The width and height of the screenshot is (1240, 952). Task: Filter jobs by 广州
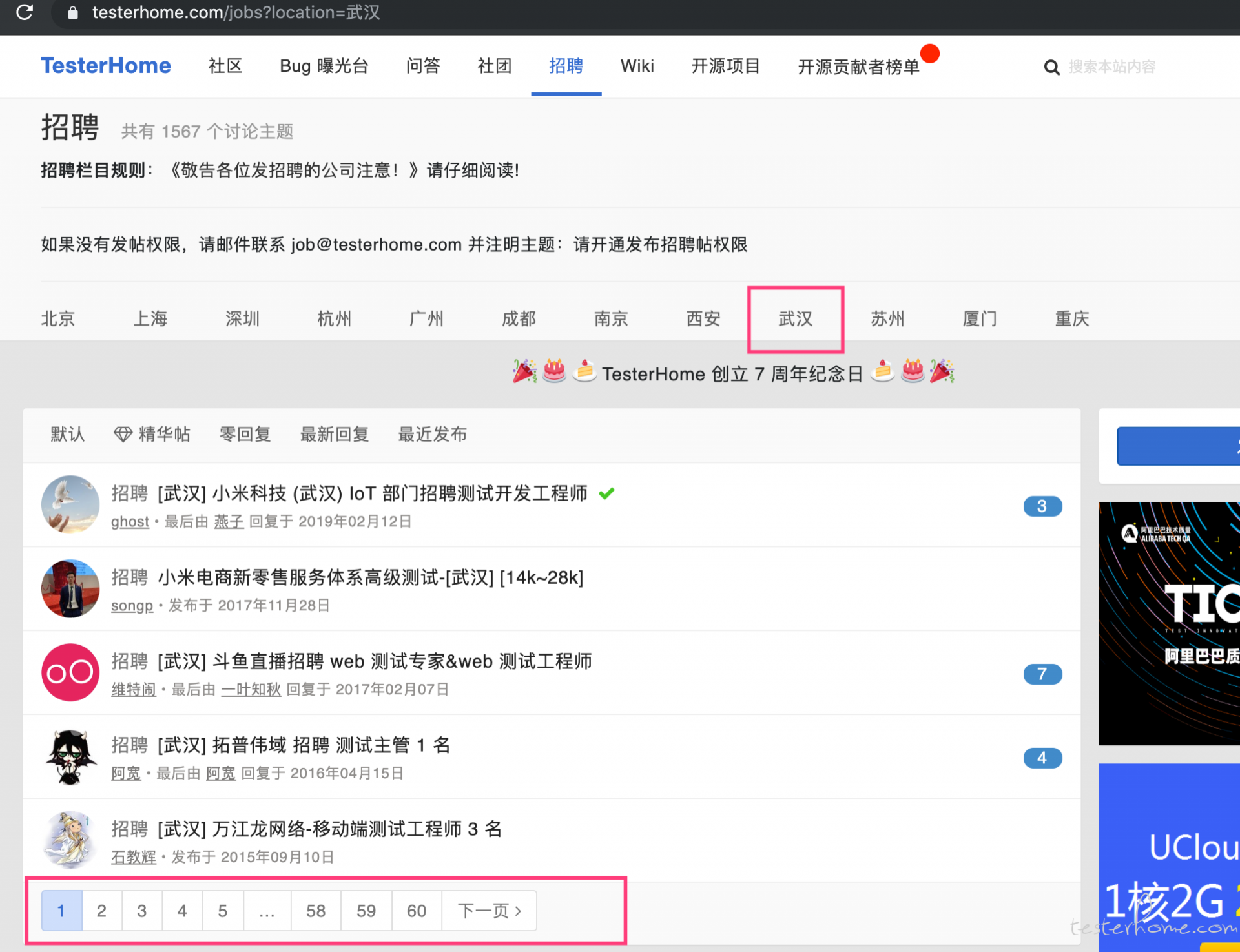point(427,319)
